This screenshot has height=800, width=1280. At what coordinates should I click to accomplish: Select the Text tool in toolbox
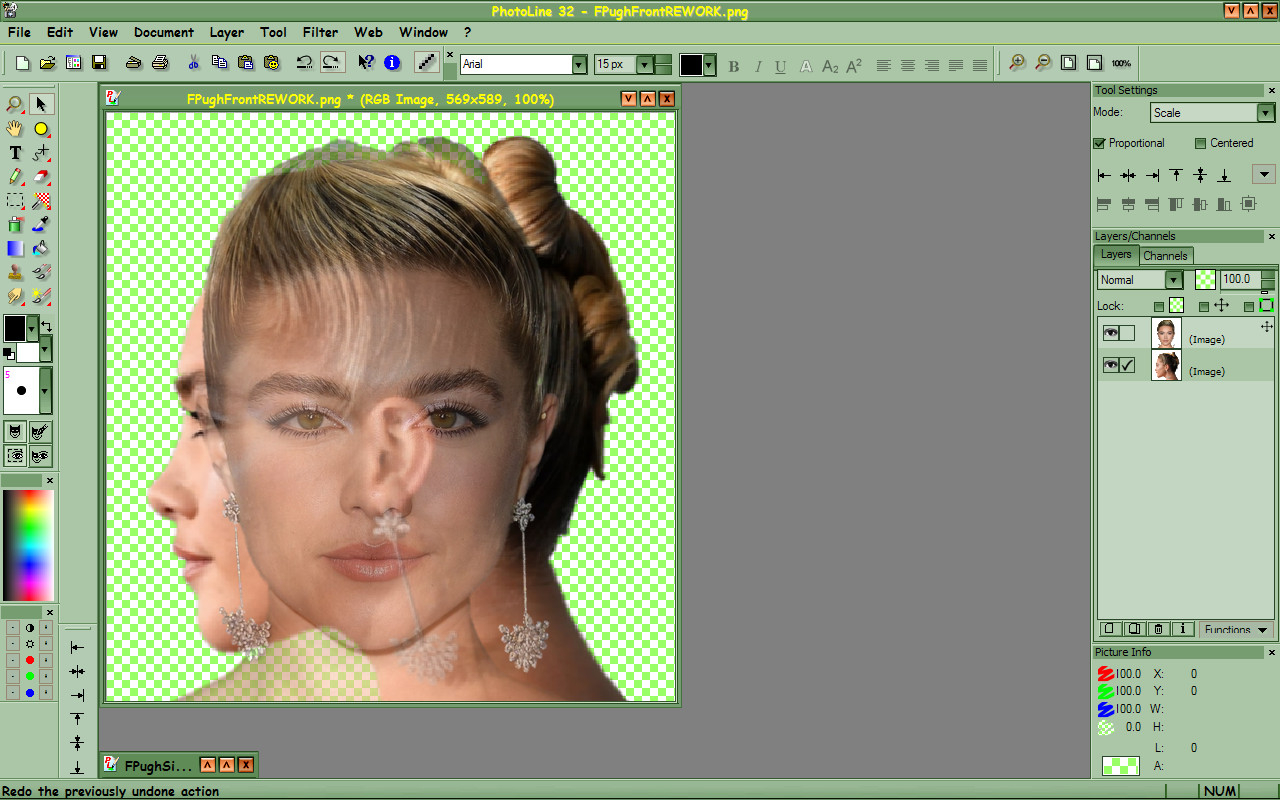coord(15,153)
